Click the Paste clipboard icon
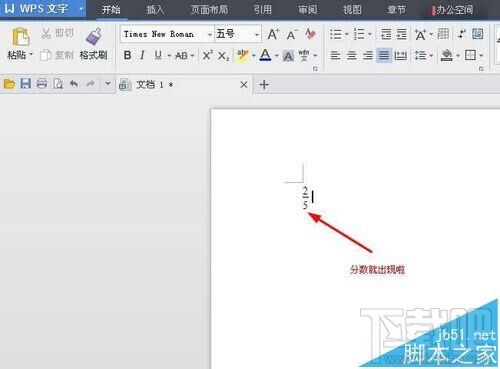The width and height of the screenshot is (500, 369). click(x=21, y=37)
